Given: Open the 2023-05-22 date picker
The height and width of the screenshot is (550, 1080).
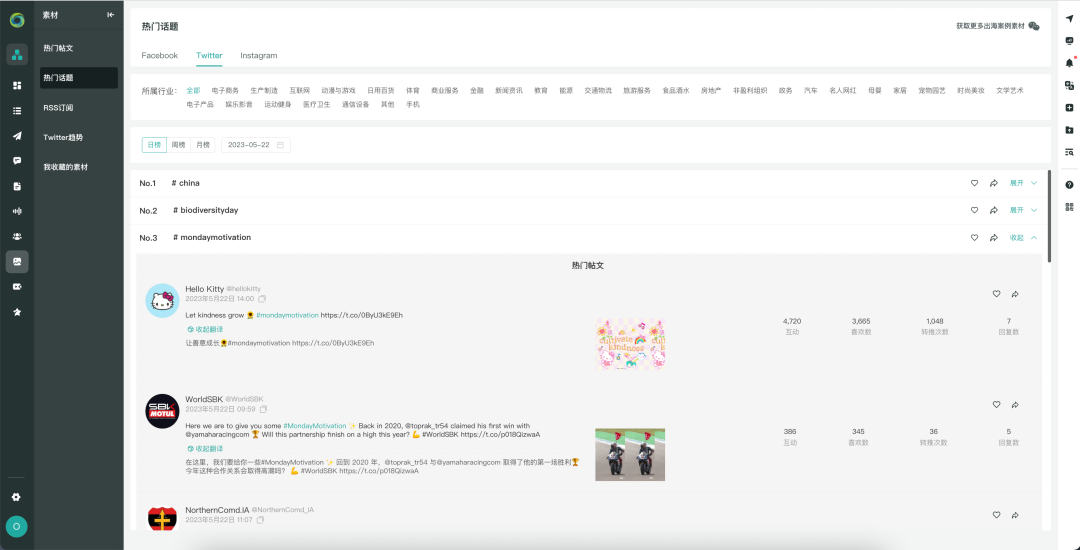Looking at the screenshot, I should [x=256, y=145].
